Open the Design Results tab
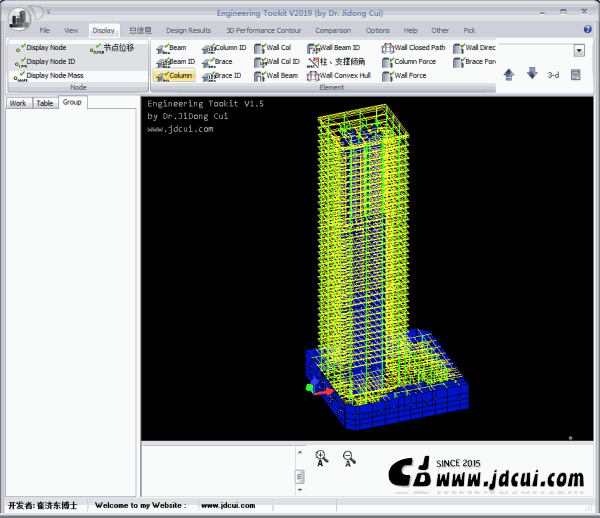The height and width of the screenshot is (518, 600). (189, 30)
